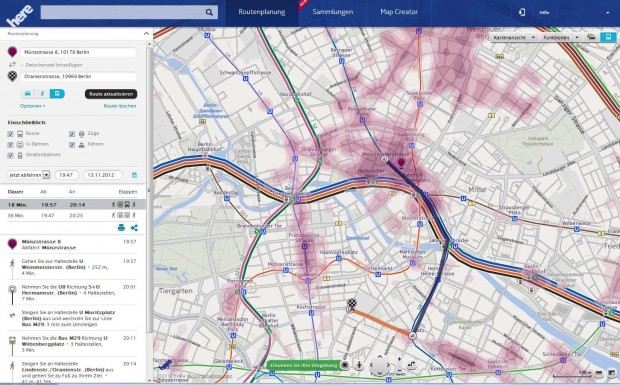Pan the map left with the pad arrow
The height and width of the screenshot is (385, 620).
click(372, 366)
